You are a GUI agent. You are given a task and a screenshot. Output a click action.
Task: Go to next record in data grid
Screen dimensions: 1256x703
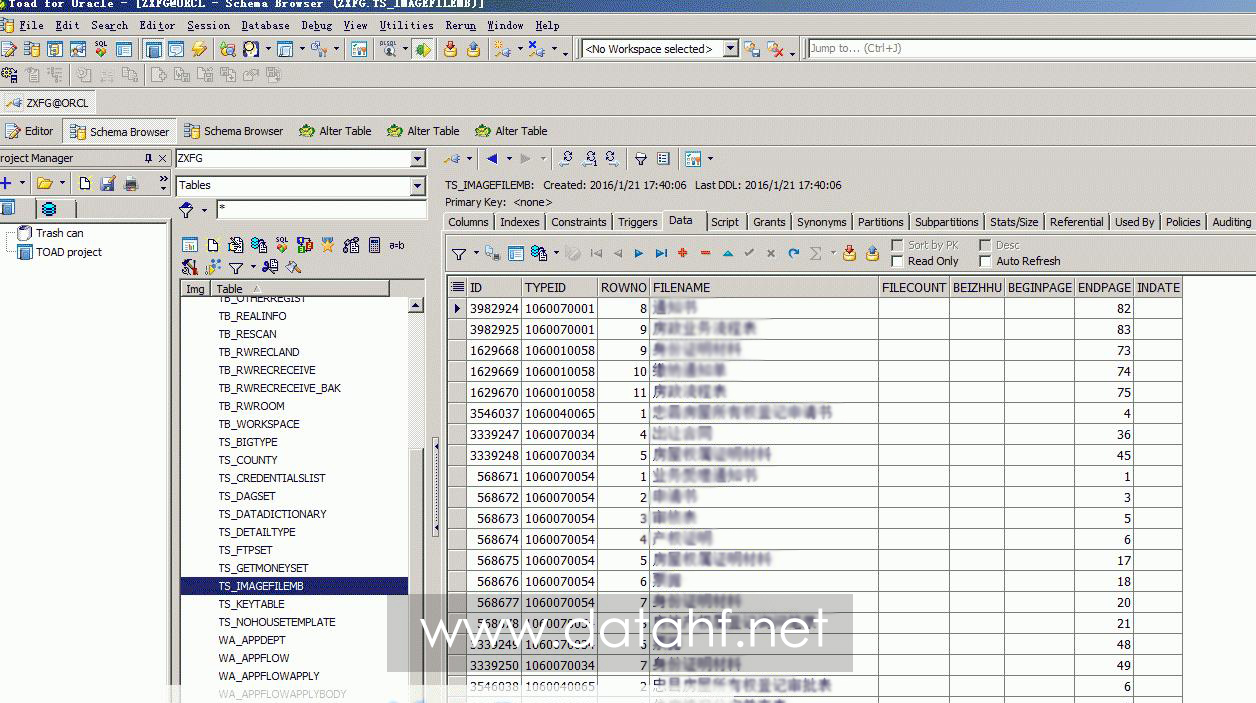click(639, 254)
